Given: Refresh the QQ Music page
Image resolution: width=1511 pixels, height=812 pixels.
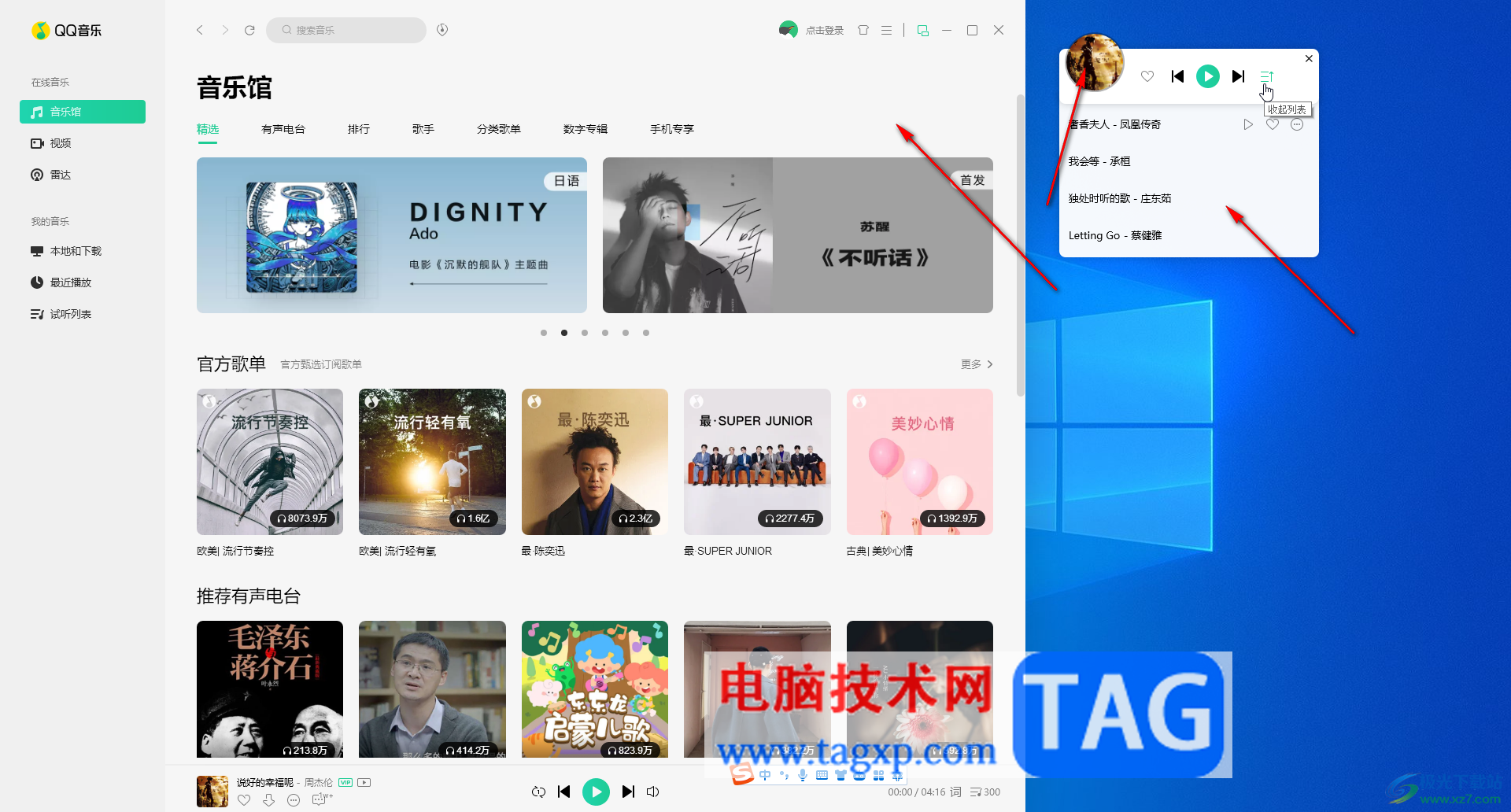Looking at the screenshot, I should click(x=249, y=30).
